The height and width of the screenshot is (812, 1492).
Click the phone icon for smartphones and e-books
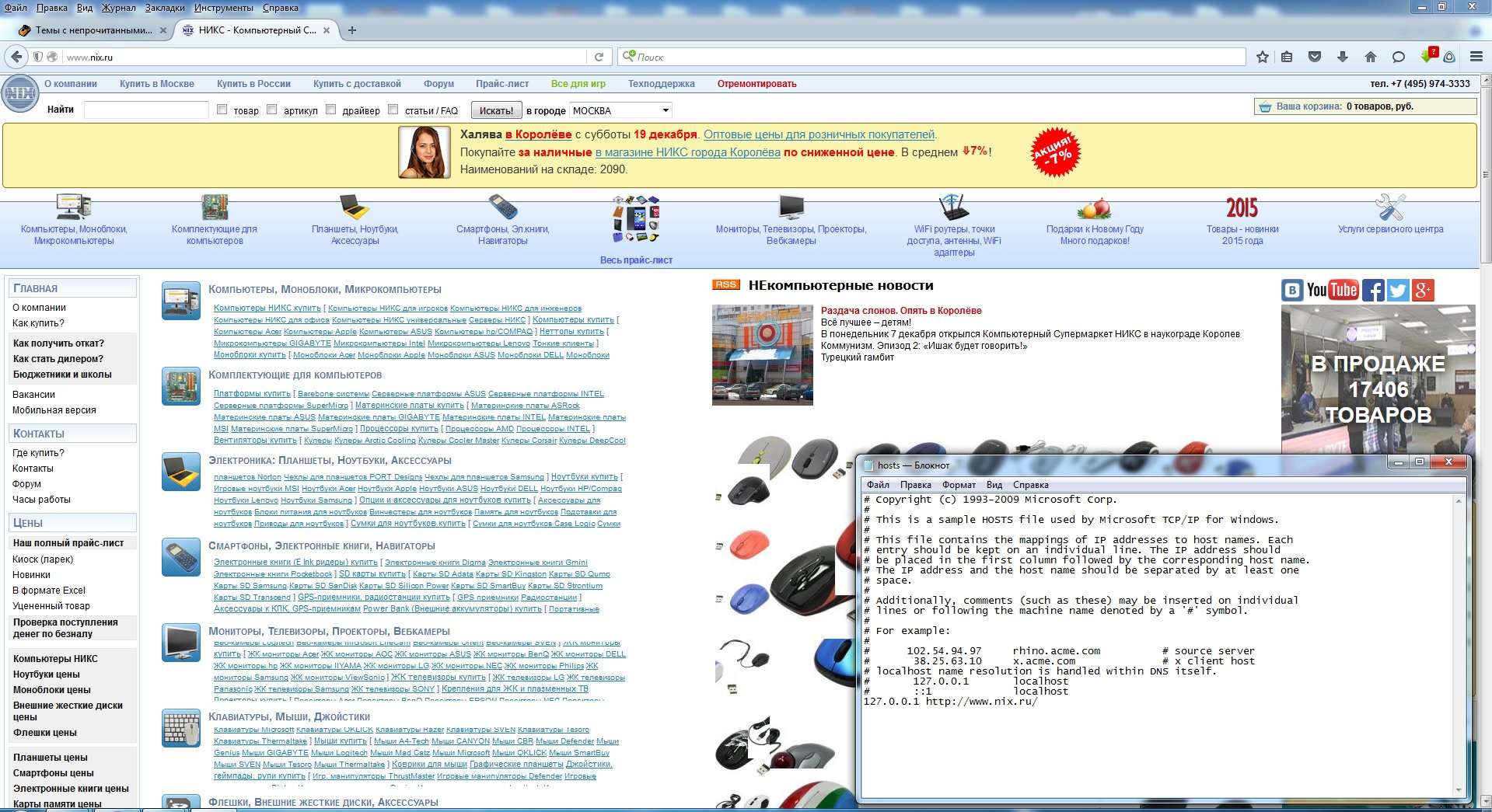503,207
